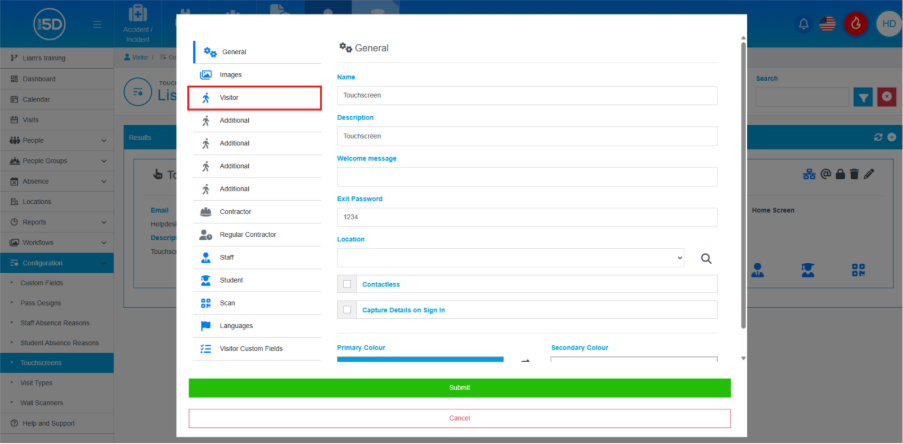The height and width of the screenshot is (444, 903).
Task: Click into the Welcome message field
Action: (527, 177)
